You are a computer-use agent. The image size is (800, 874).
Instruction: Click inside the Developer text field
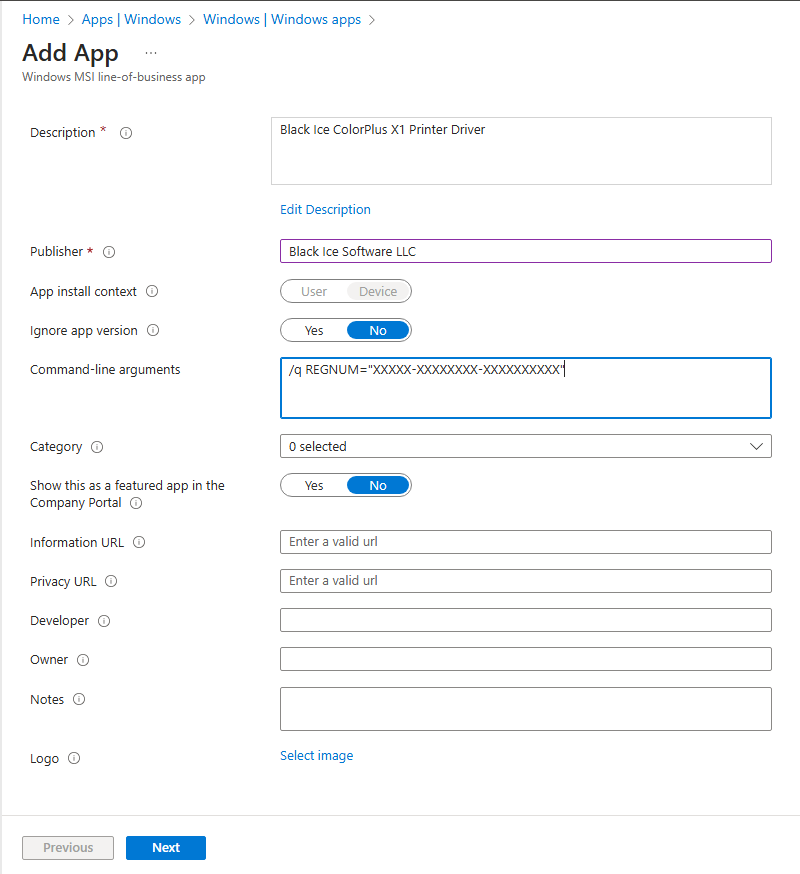(525, 620)
